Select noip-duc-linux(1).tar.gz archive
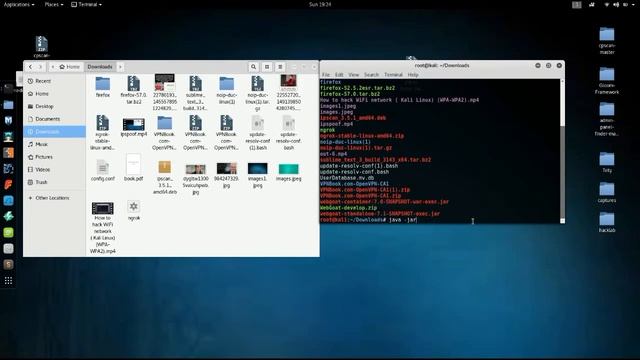The width and height of the screenshot is (640, 360). (x=258, y=93)
